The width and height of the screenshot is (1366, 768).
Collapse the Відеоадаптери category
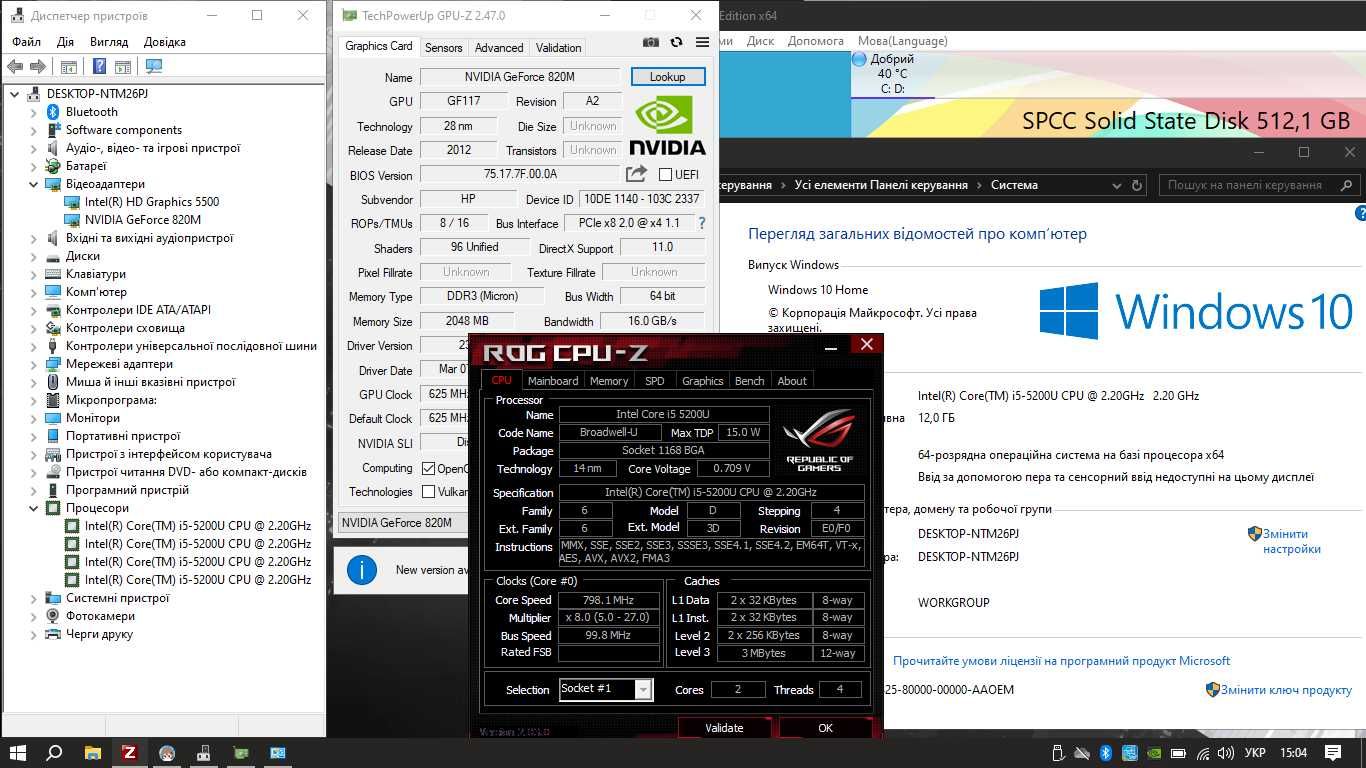[x=34, y=184]
